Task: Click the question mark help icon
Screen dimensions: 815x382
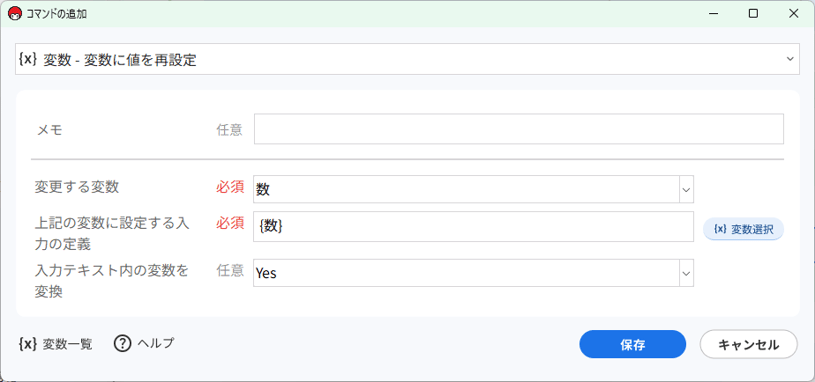Action: point(122,344)
